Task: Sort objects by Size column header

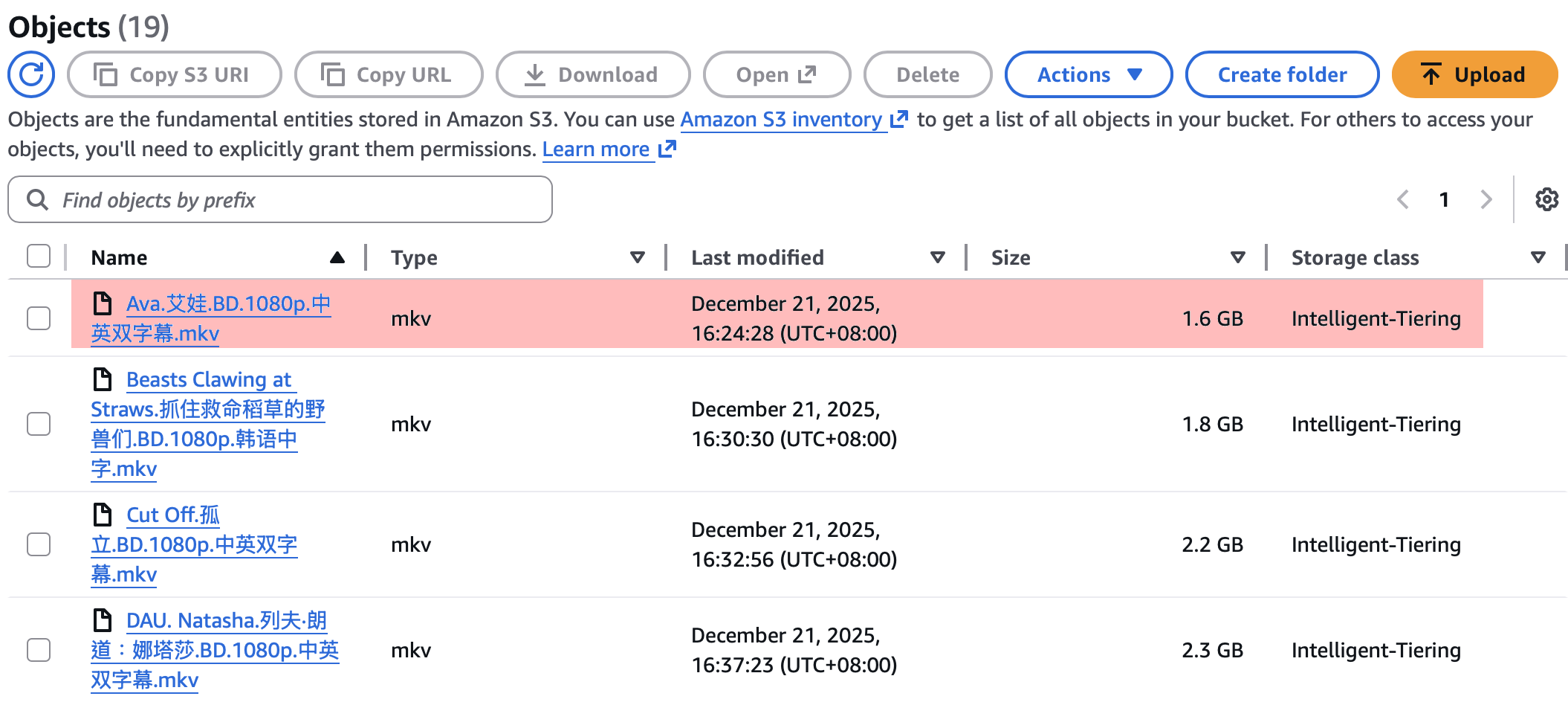Action: point(1011,257)
